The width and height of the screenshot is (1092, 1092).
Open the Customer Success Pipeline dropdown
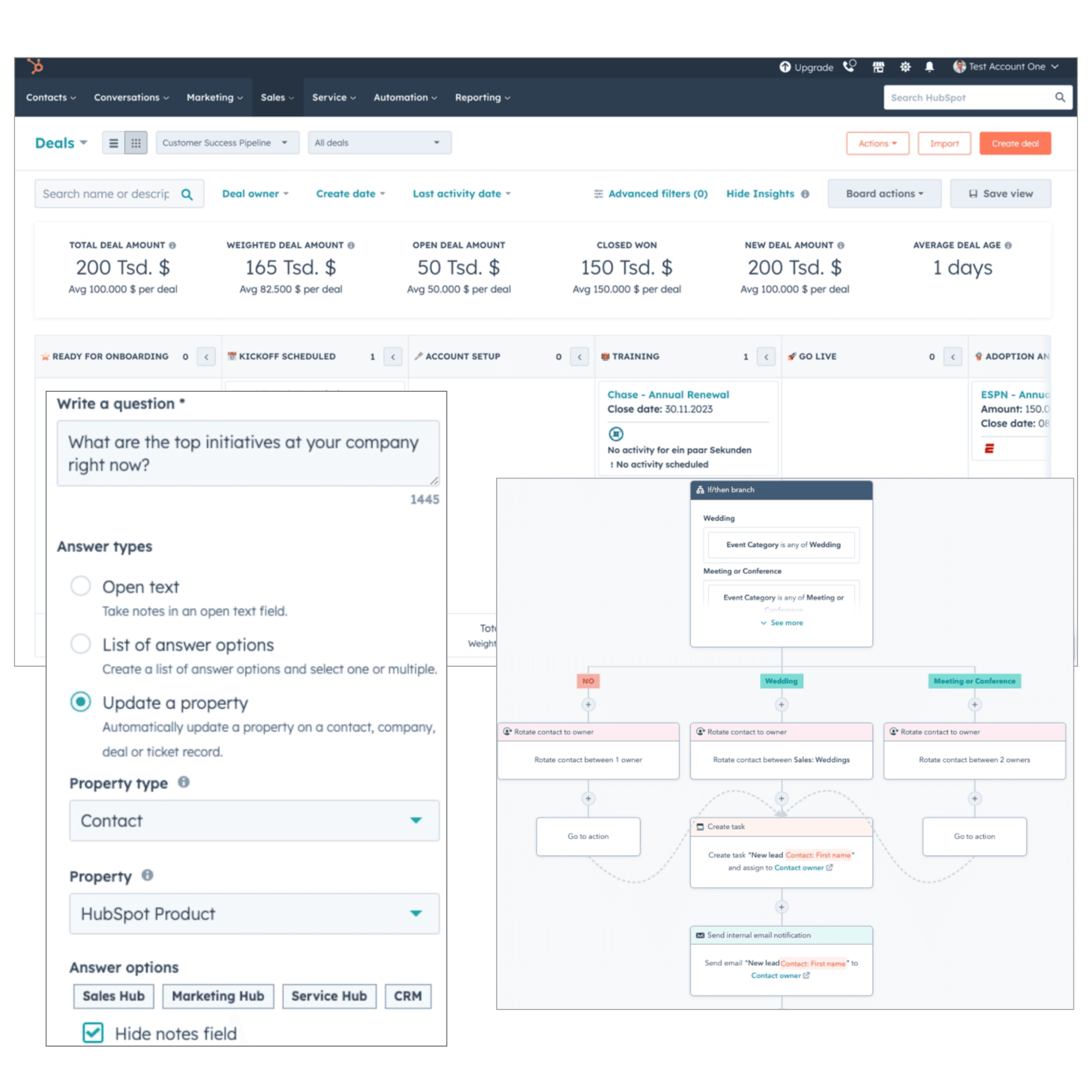coord(227,143)
